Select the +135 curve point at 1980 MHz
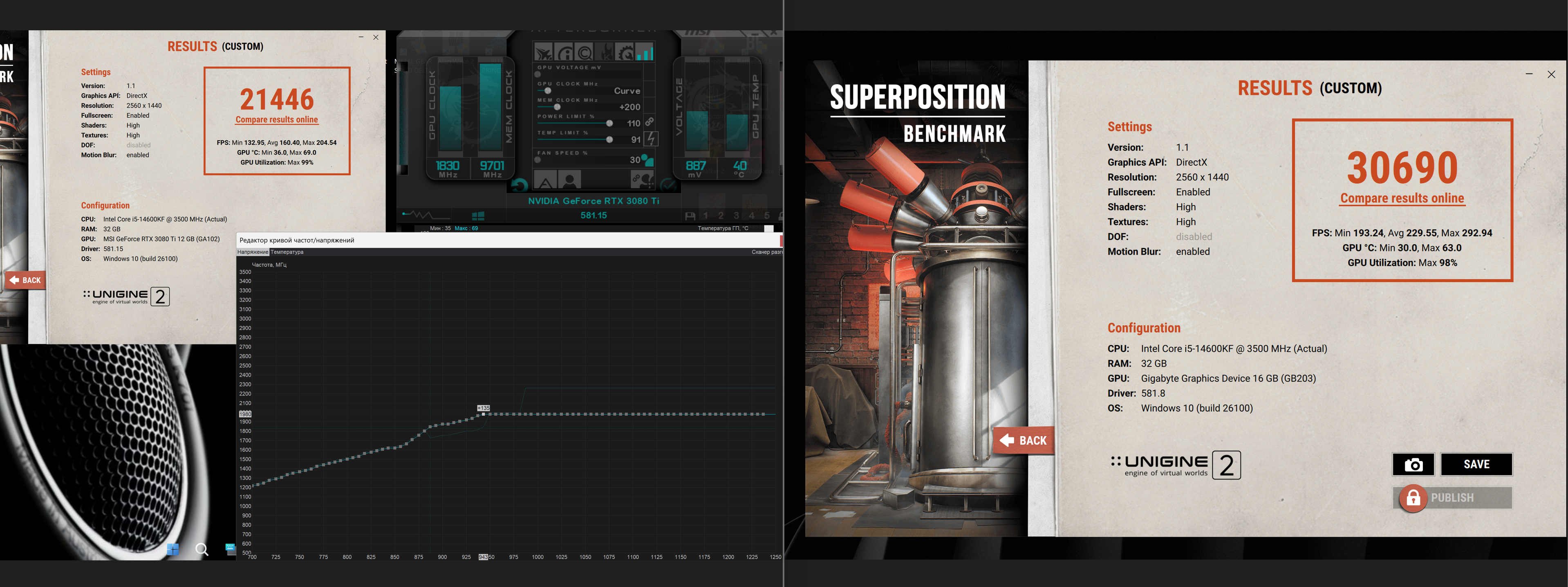 483,414
